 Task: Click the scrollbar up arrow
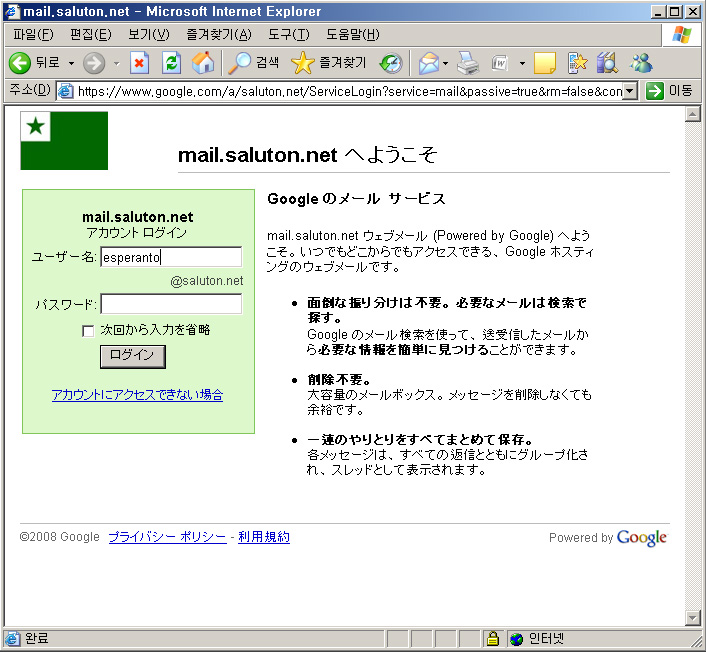click(692, 114)
